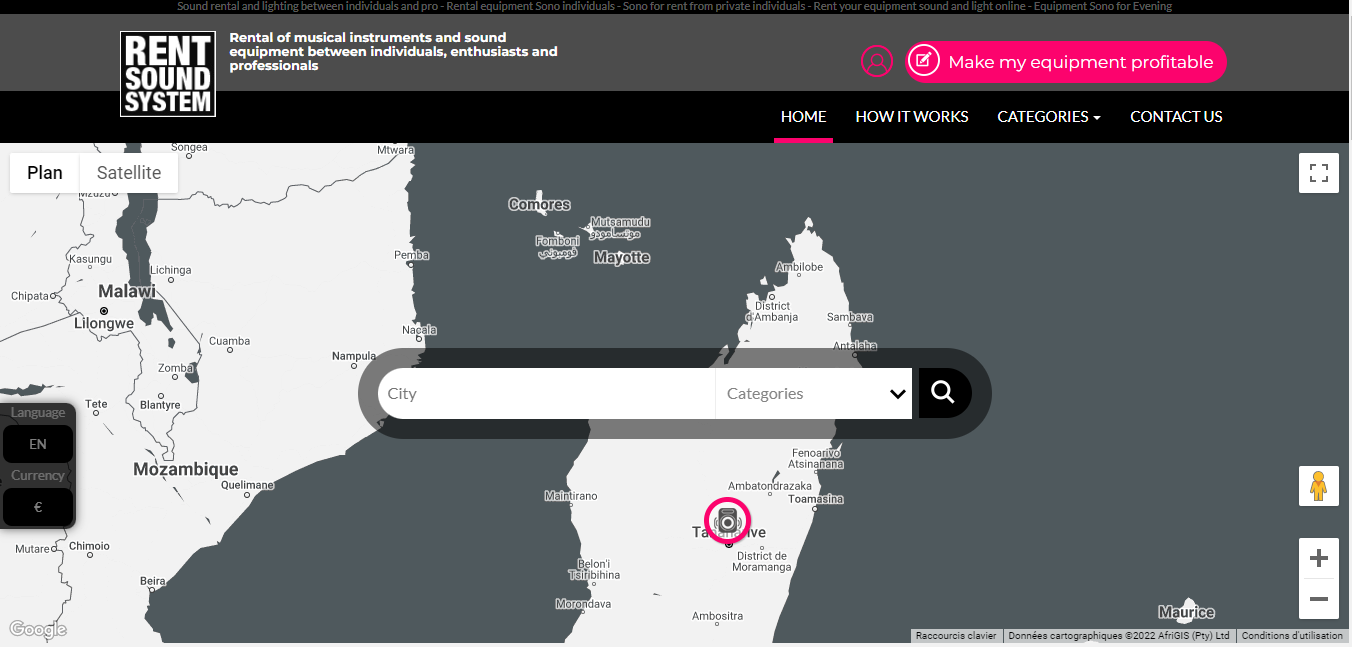The image size is (1352, 647).
Task: Expand the Categories navigation menu
Action: click(1048, 117)
